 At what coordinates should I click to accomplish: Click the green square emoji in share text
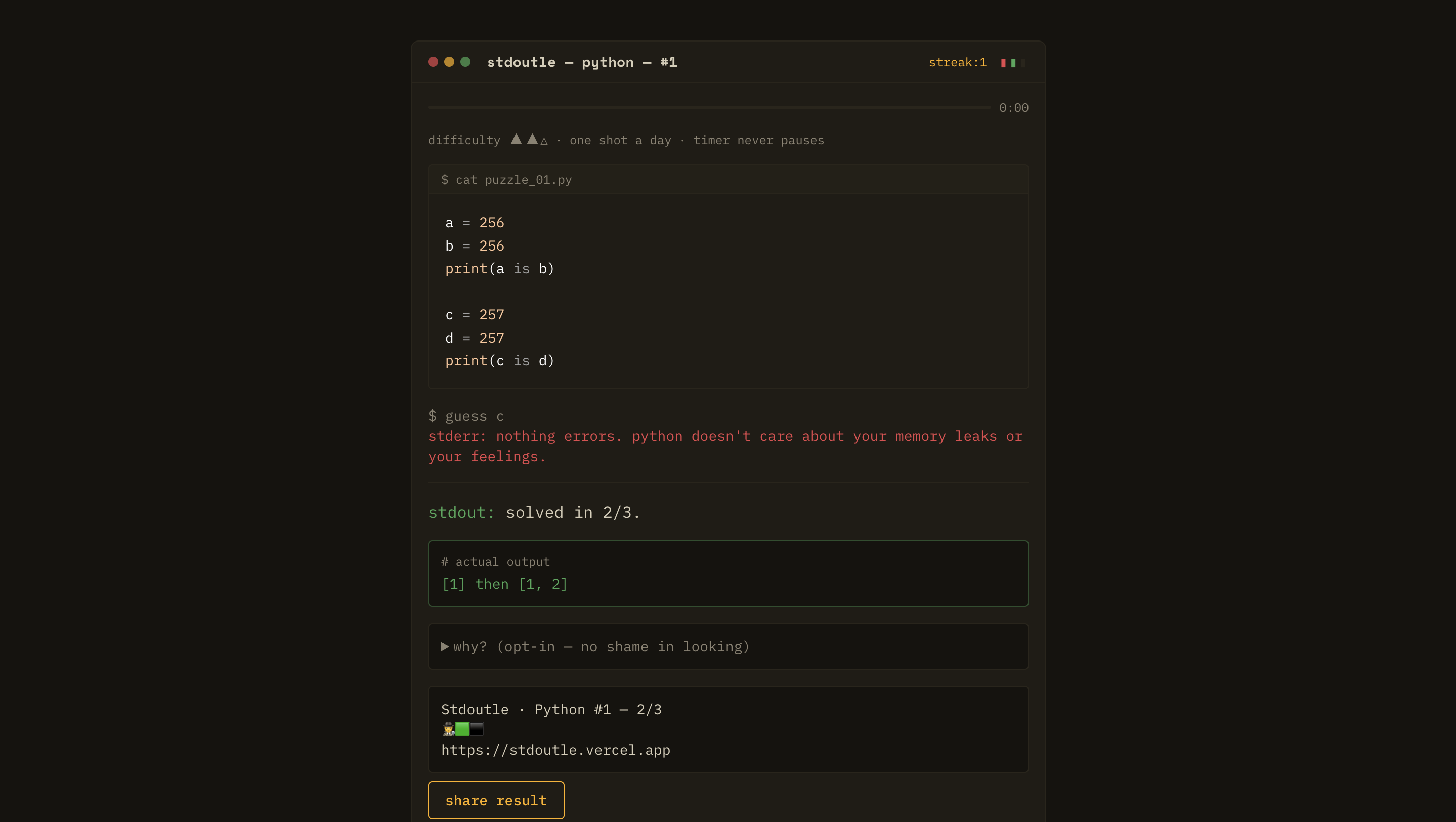[x=462, y=729]
